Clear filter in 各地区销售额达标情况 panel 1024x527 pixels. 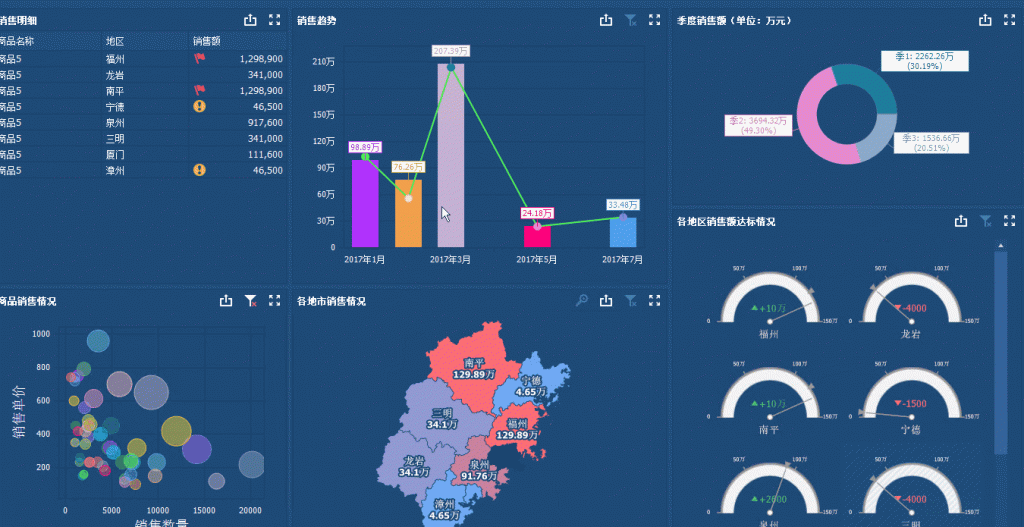(x=985, y=221)
